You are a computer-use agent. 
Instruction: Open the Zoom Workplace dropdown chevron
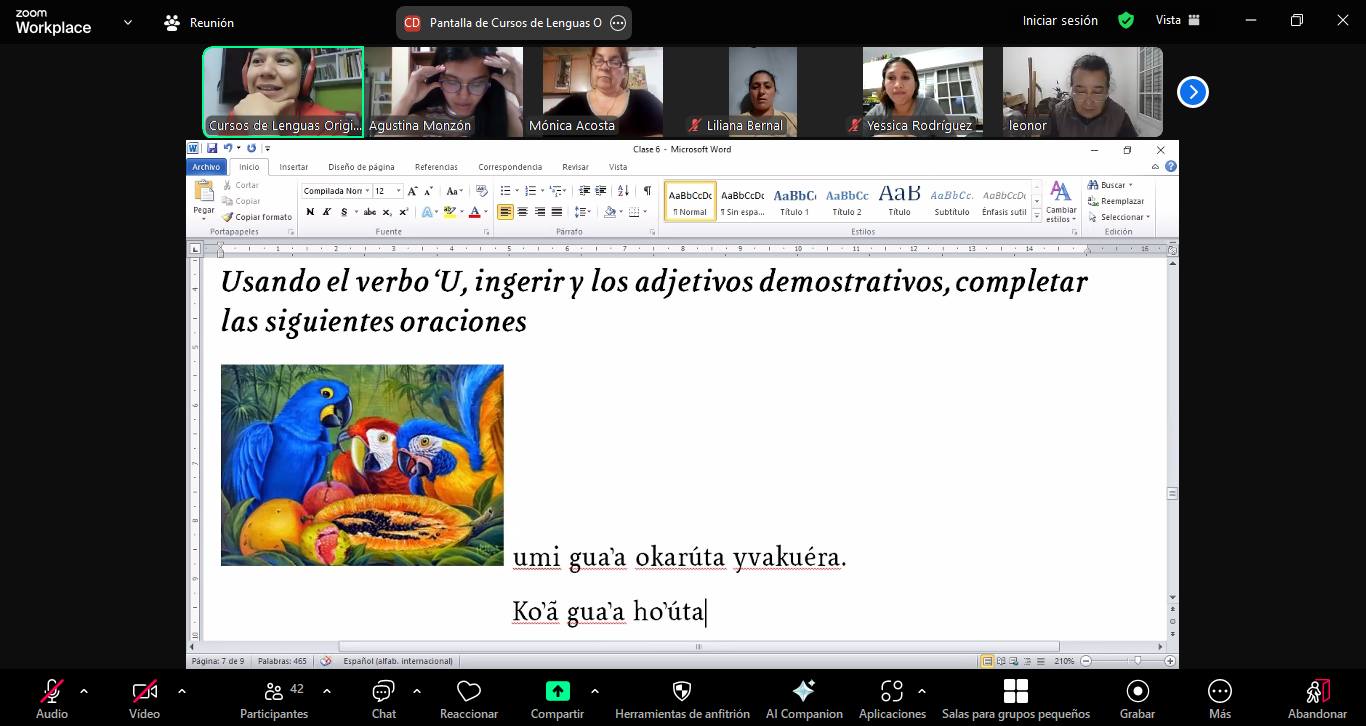point(127,22)
